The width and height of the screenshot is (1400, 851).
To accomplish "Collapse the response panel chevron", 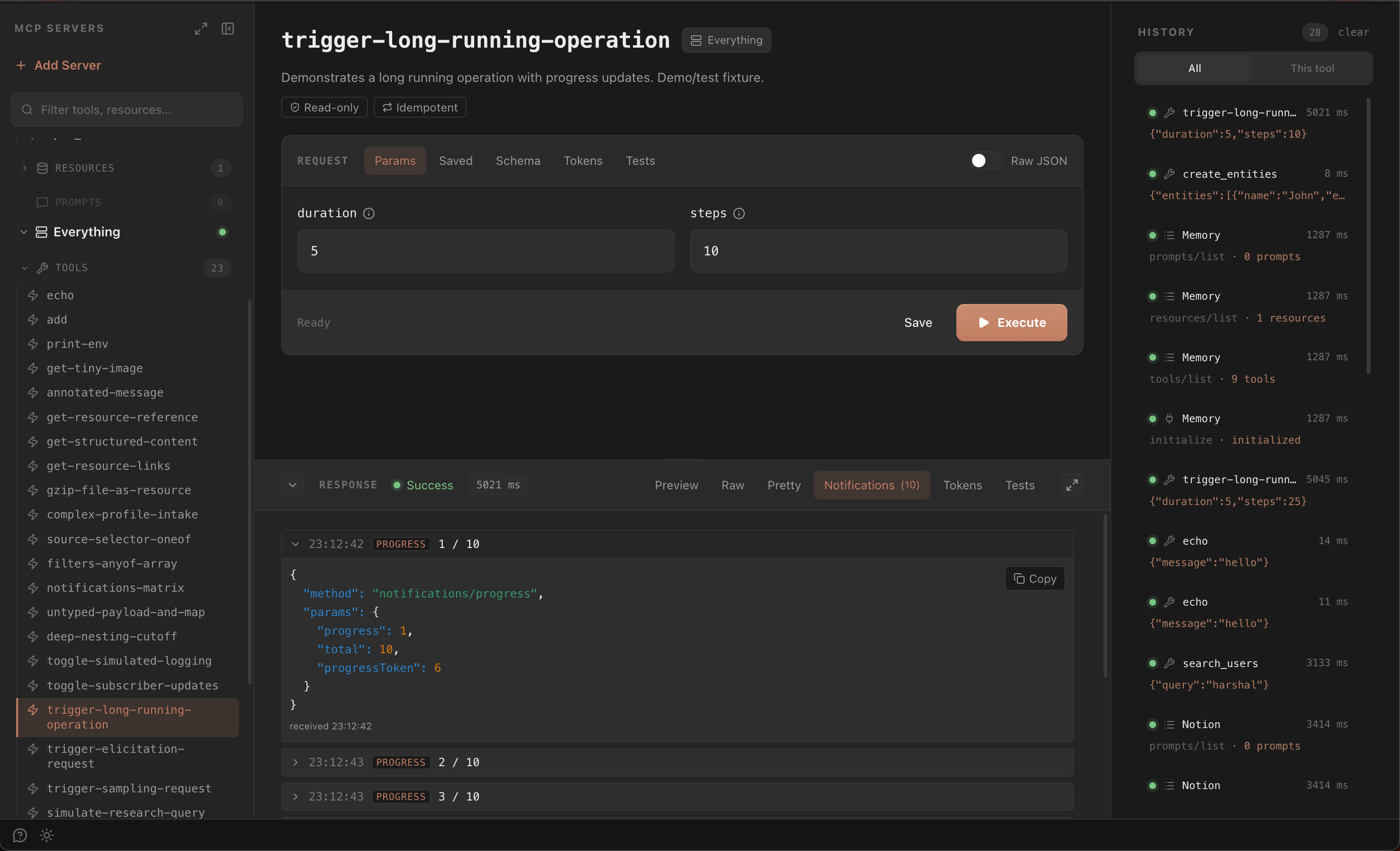I will pos(293,485).
